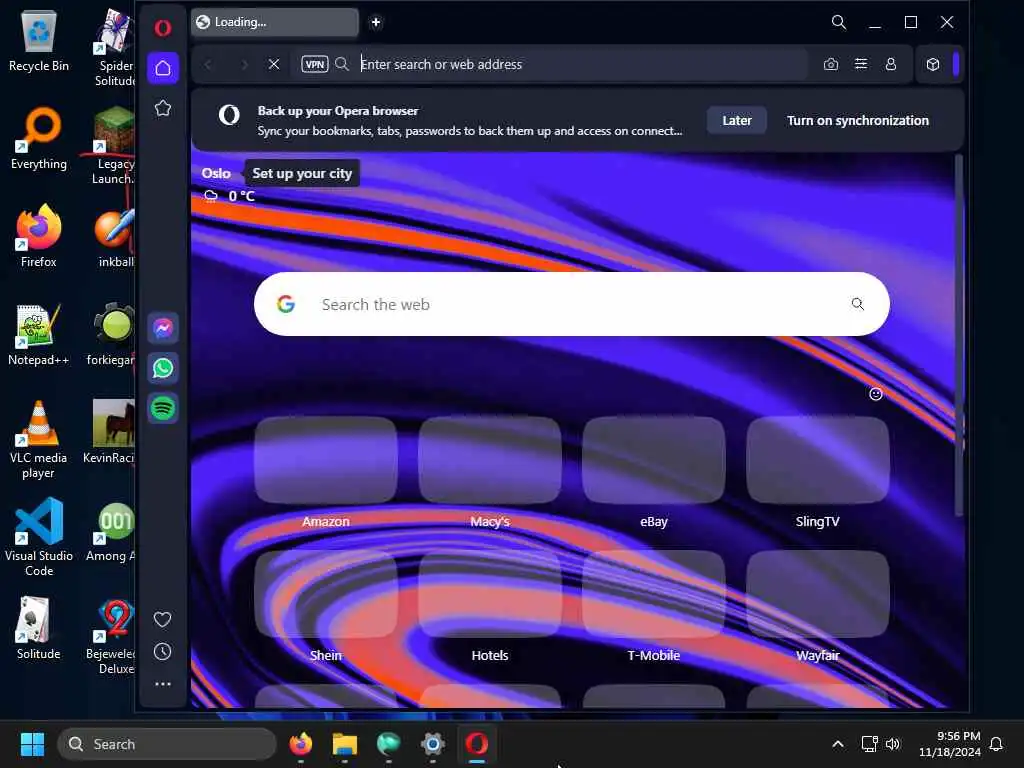1024x768 pixels.
Task: Open Bookmarks star icon in sidebar
Action: 163,108
